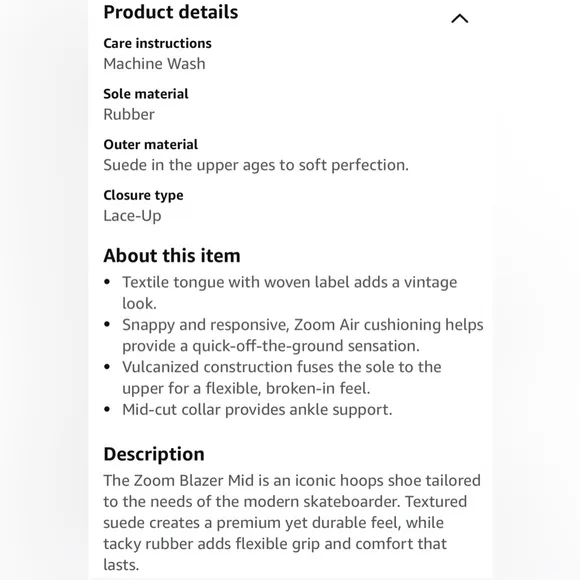Image resolution: width=580 pixels, height=580 pixels.
Task: Select the Vulcanized construction bullet
Action: pos(281,378)
